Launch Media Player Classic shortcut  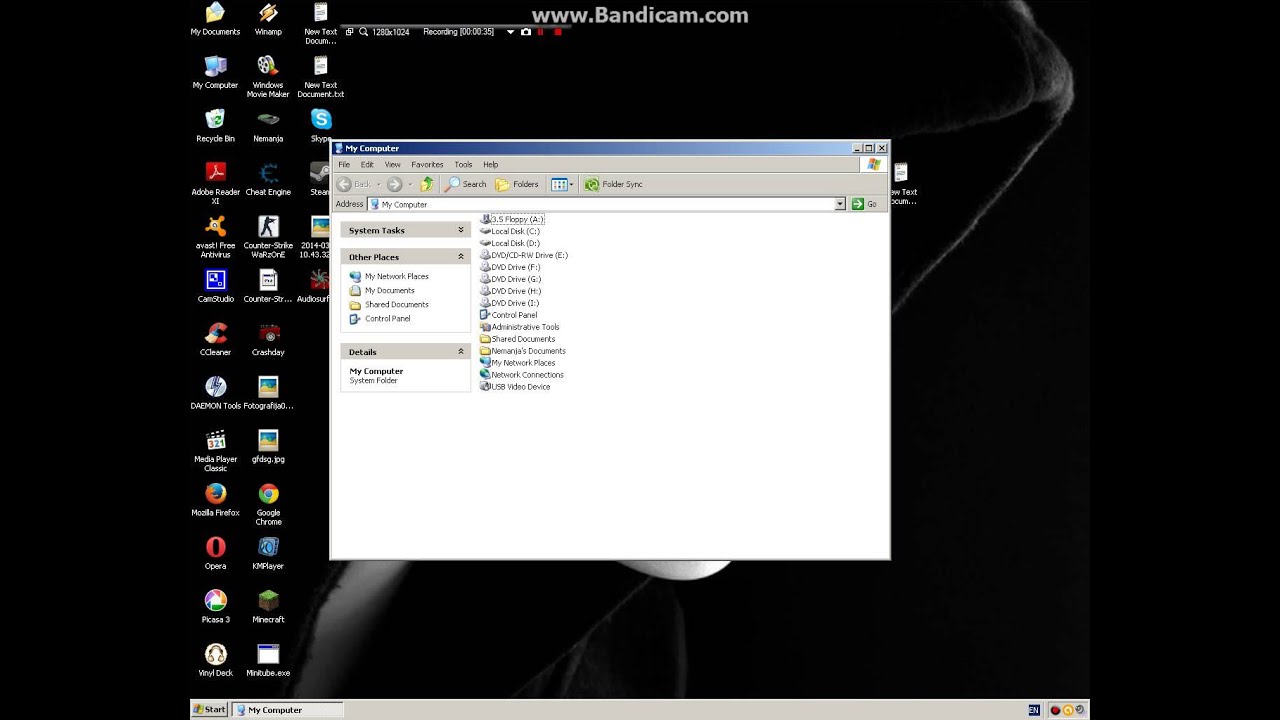[215, 451]
